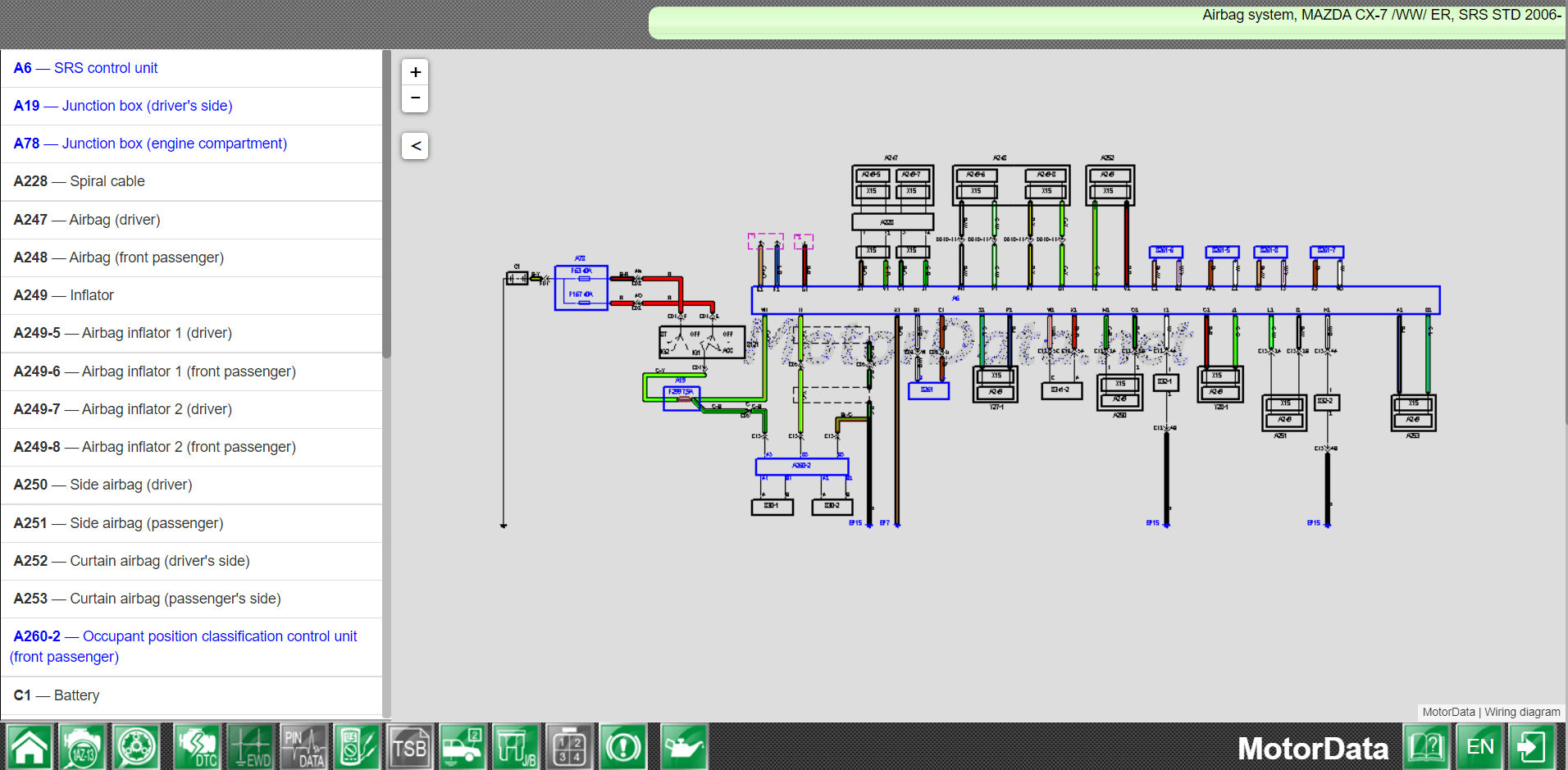Click the A260-2 block in the diagram
Screen dimensions: 1568x770
[x=801, y=466]
